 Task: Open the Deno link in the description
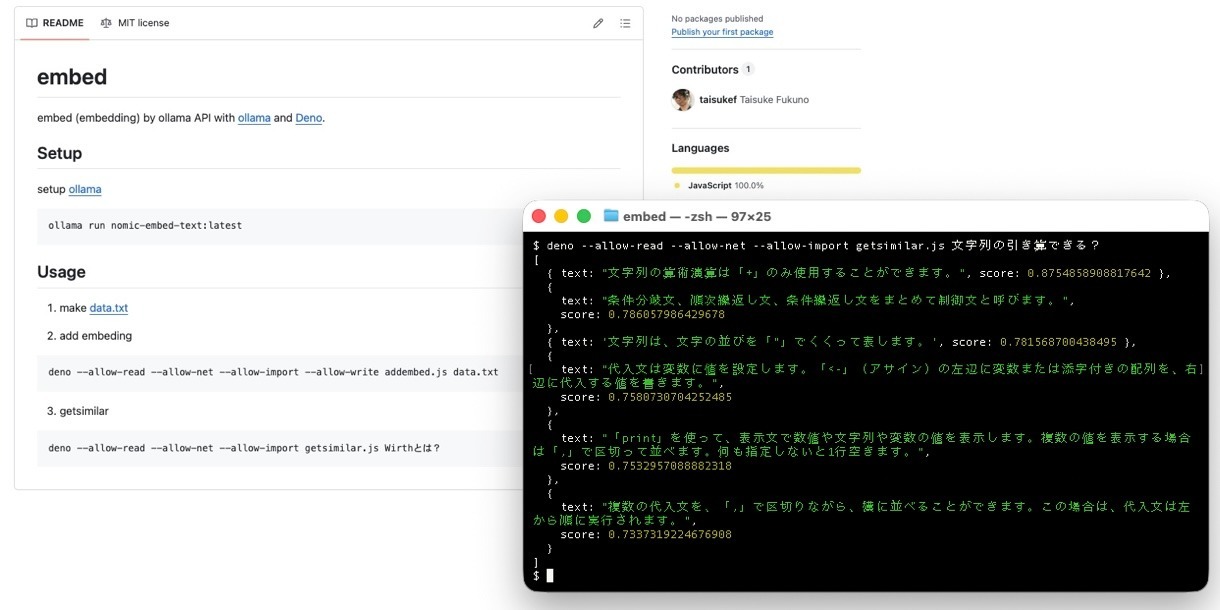tap(309, 118)
